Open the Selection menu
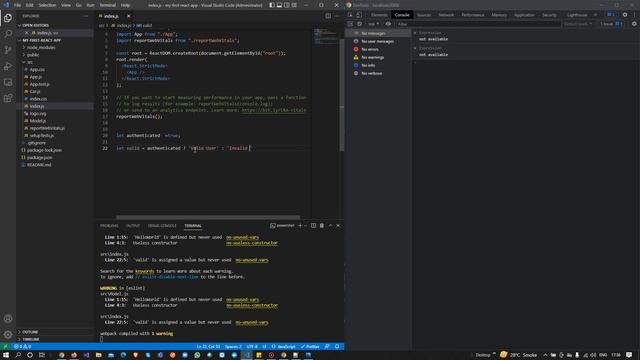Viewport: 640px width, 360px height. tap(47, 5)
